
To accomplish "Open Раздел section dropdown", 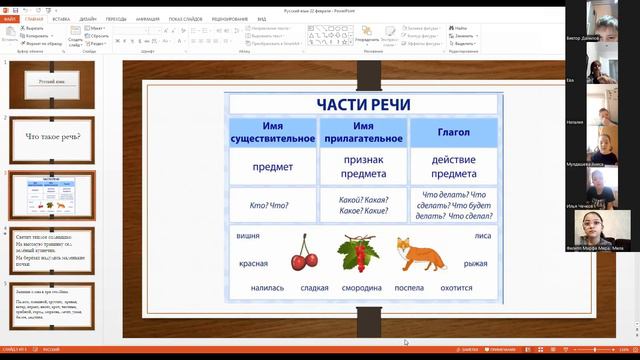I will point(96,43).
